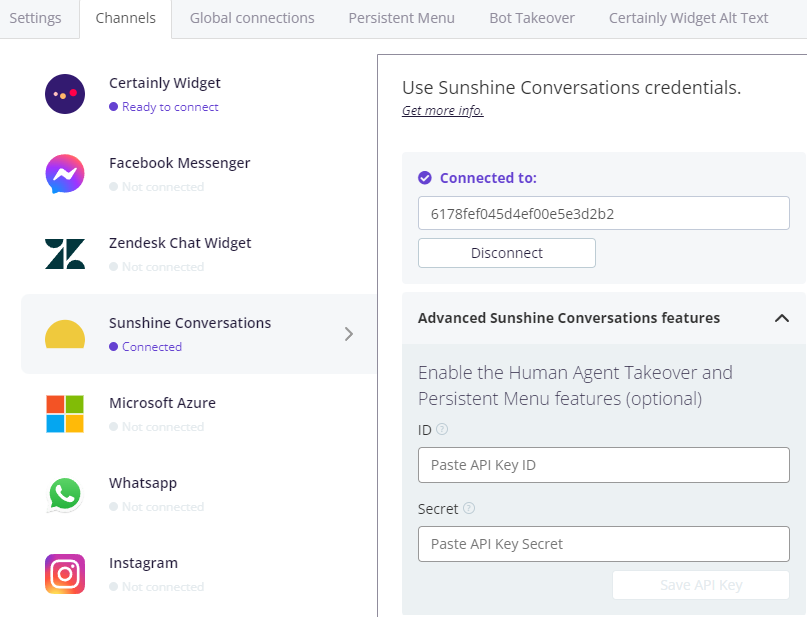The height and width of the screenshot is (617, 807).
Task: Select the Certainly Widget channel name
Action: coord(165,83)
